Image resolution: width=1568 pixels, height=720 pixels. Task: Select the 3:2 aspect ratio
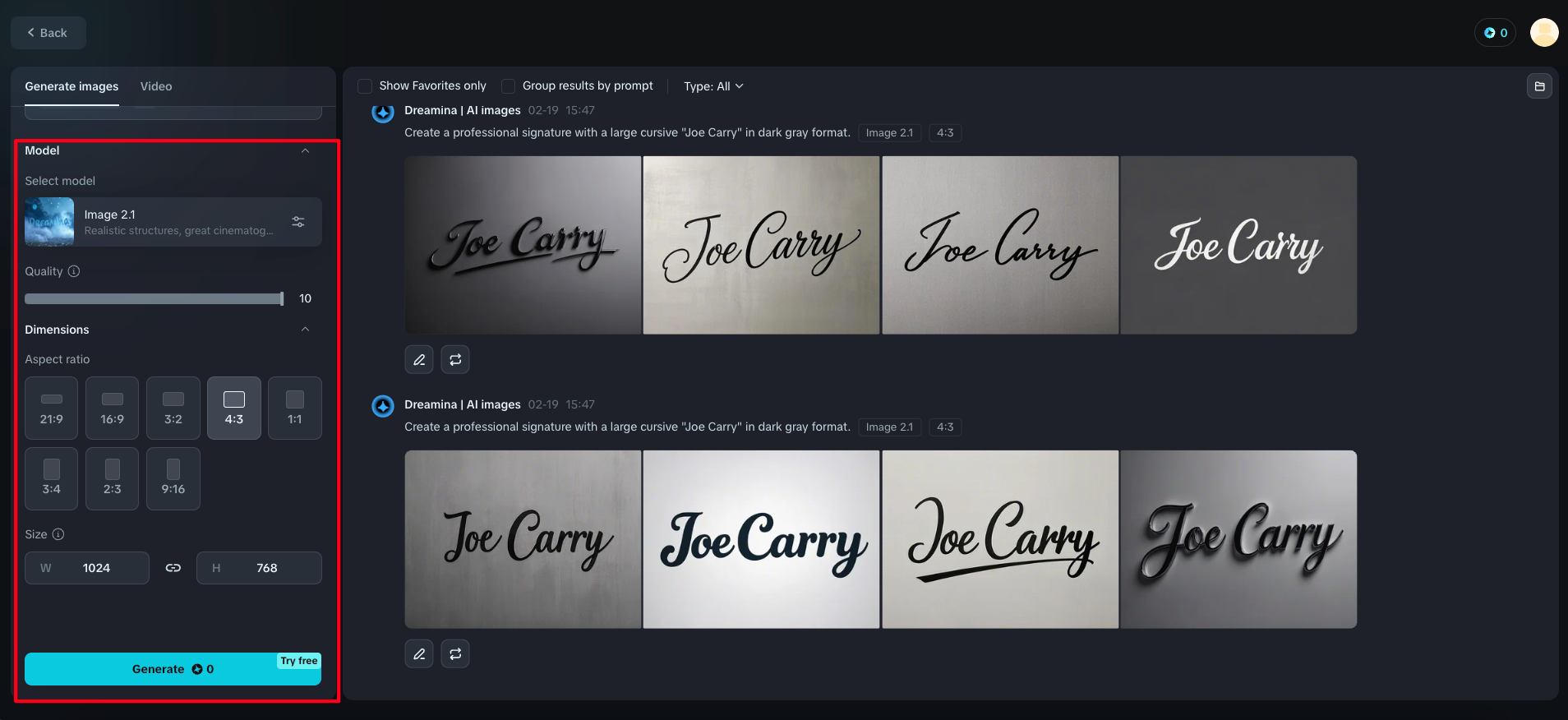pyautogui.click(x=173, y=408)
